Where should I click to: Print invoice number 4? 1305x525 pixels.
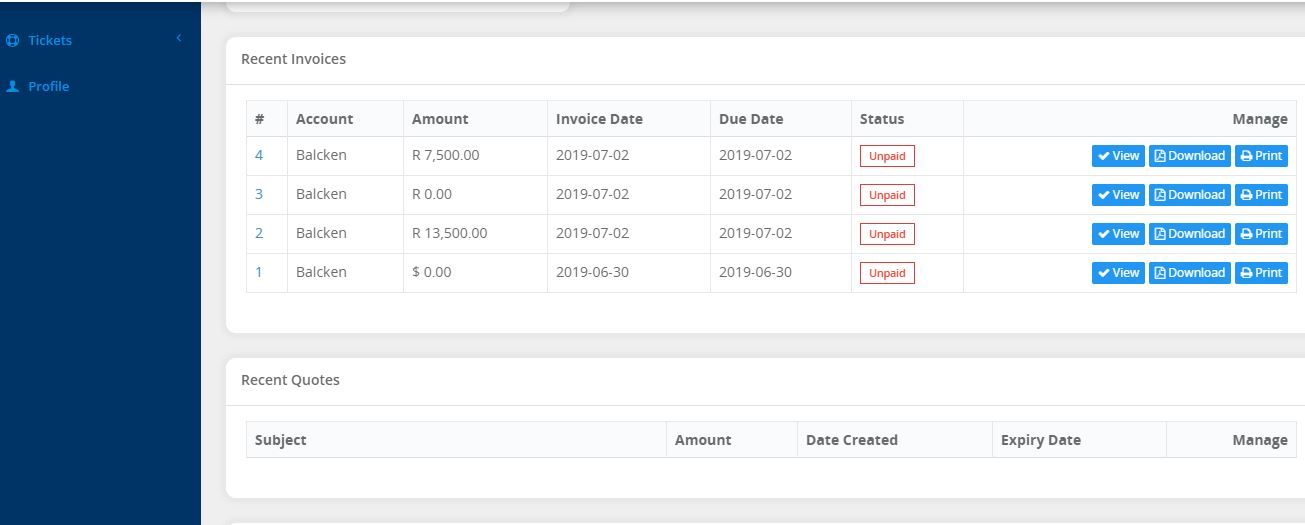point(1261,156)
